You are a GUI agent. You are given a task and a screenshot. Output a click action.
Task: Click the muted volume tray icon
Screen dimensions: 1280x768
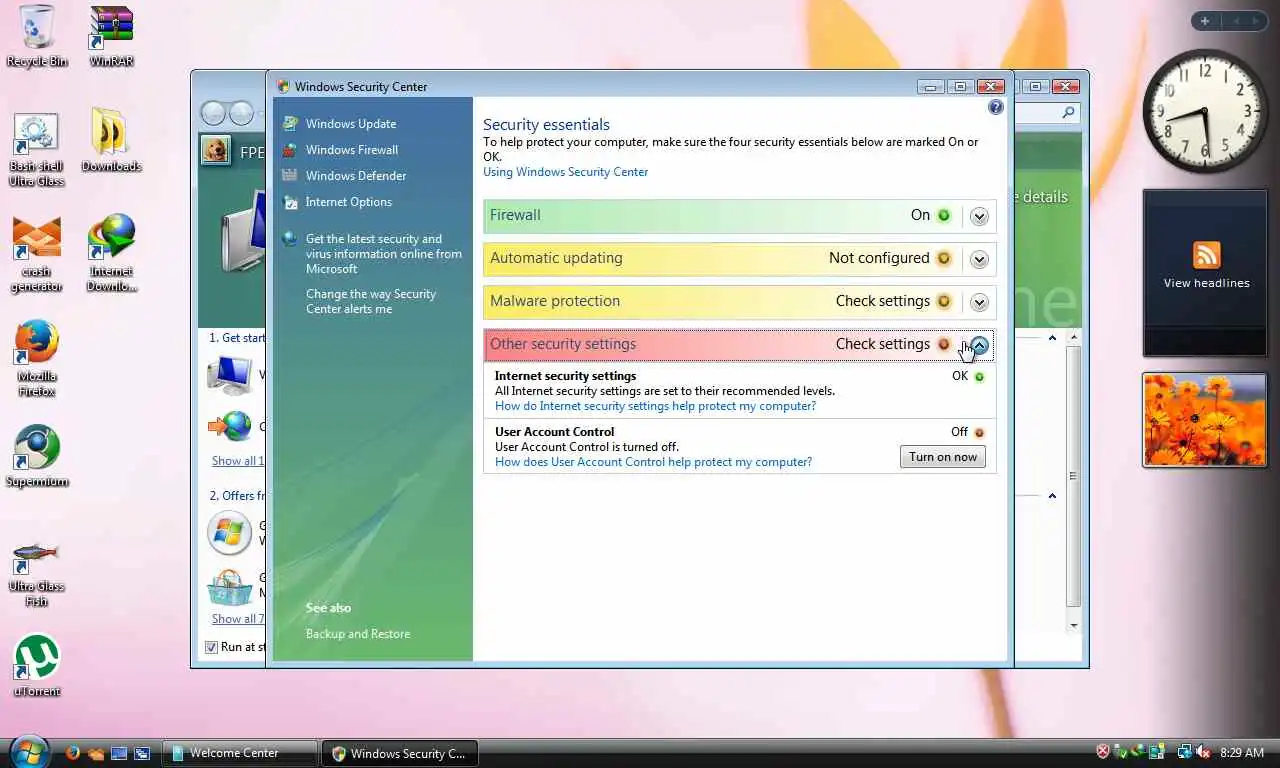tap(1202, 752)
